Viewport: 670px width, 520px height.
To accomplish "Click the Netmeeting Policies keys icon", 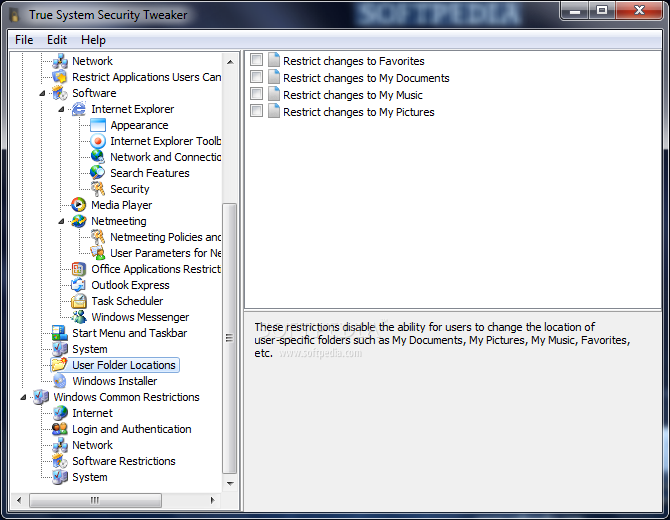I will point(98,237).
